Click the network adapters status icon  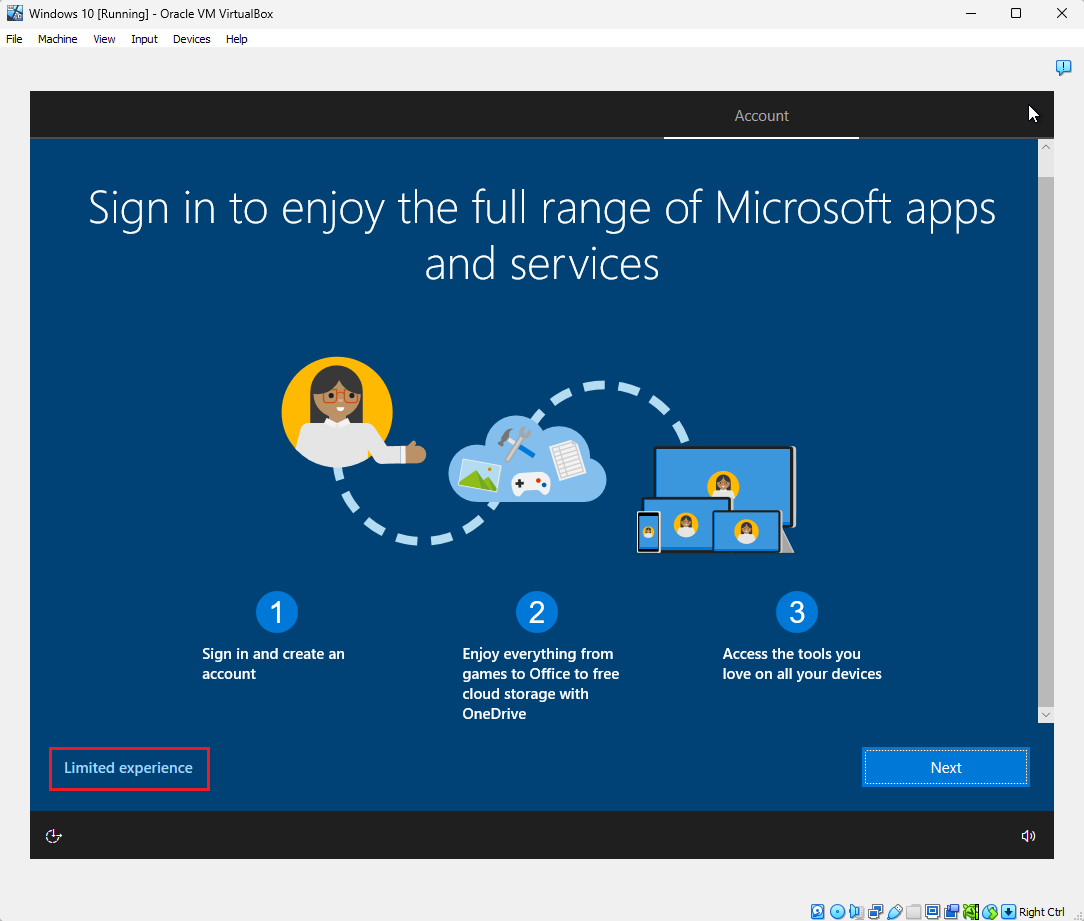(x=876, y=911)
